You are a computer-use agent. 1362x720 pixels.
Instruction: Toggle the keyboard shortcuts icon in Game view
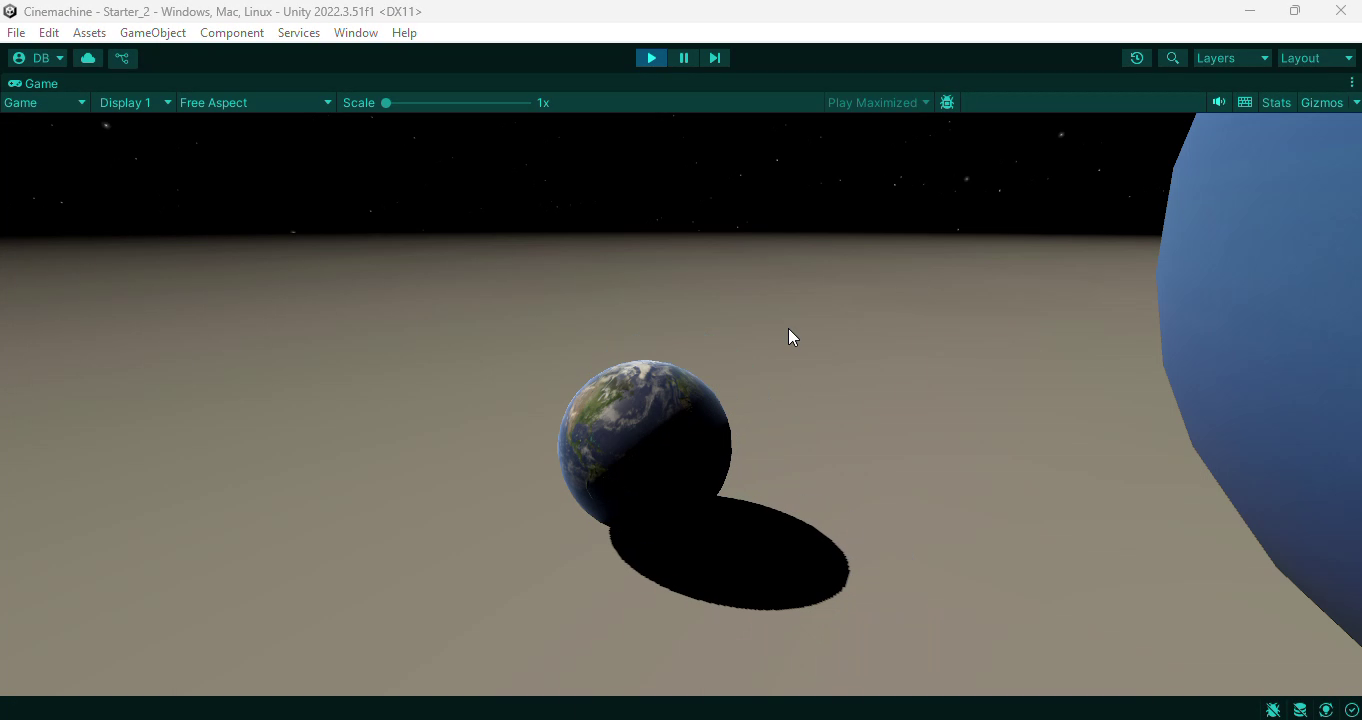1245,103
